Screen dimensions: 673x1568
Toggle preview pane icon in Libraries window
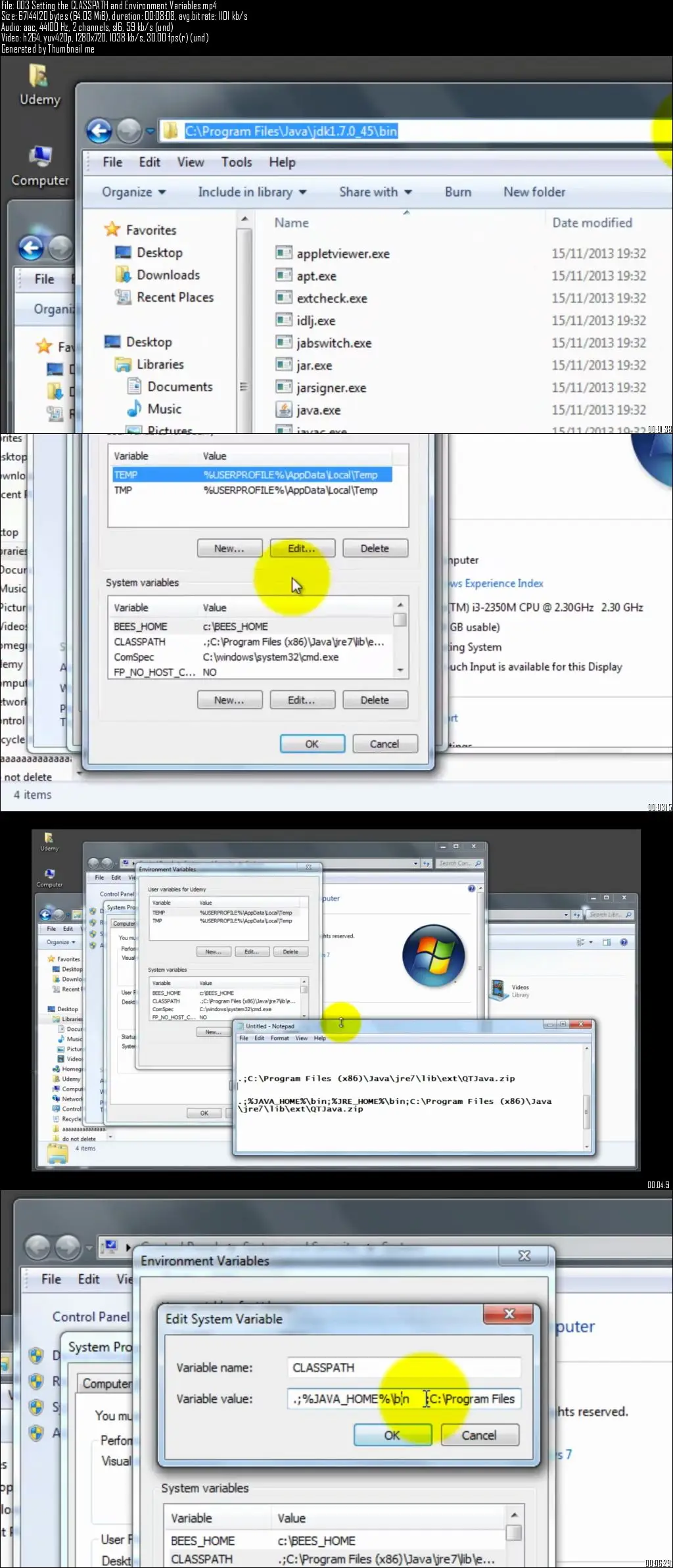tap(606, 942)
